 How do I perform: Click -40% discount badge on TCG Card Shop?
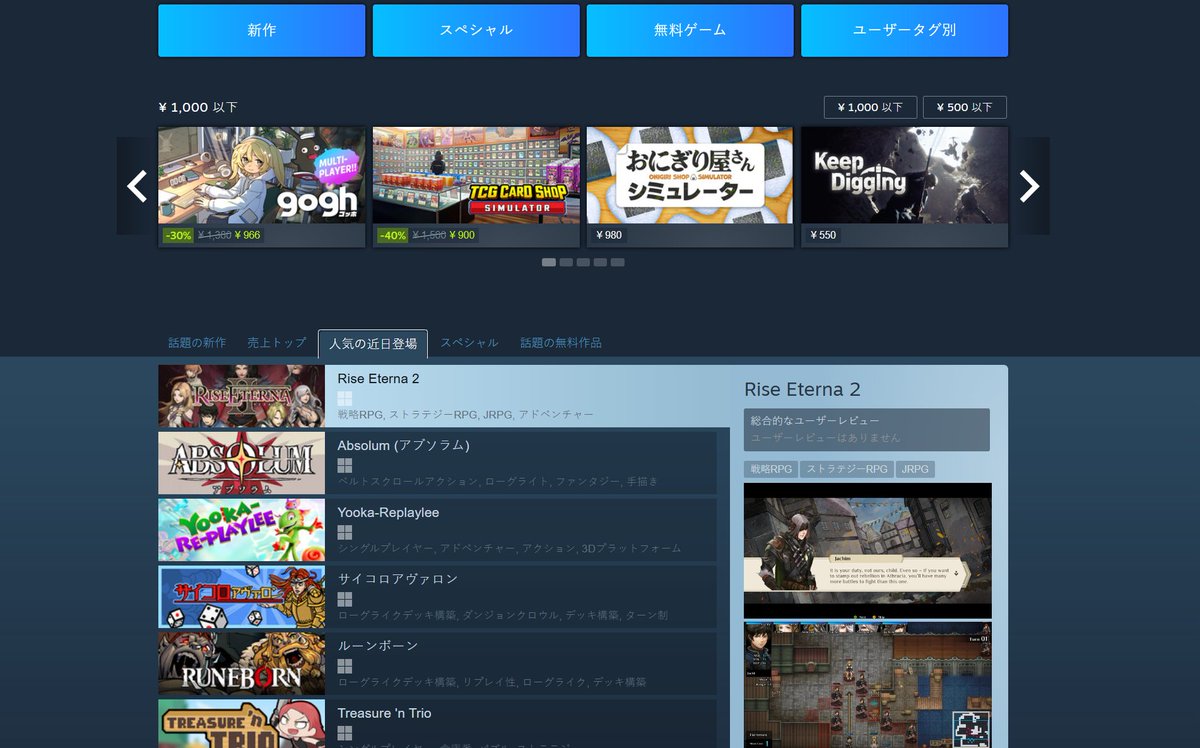point(392,236)
